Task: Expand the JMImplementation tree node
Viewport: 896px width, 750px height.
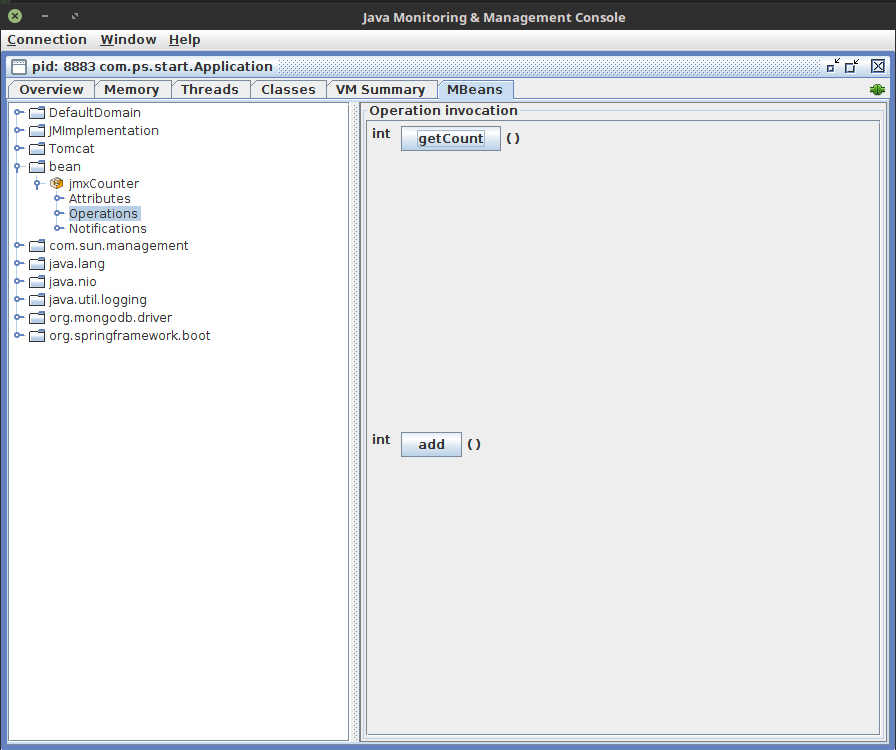Action: (18, 131)
